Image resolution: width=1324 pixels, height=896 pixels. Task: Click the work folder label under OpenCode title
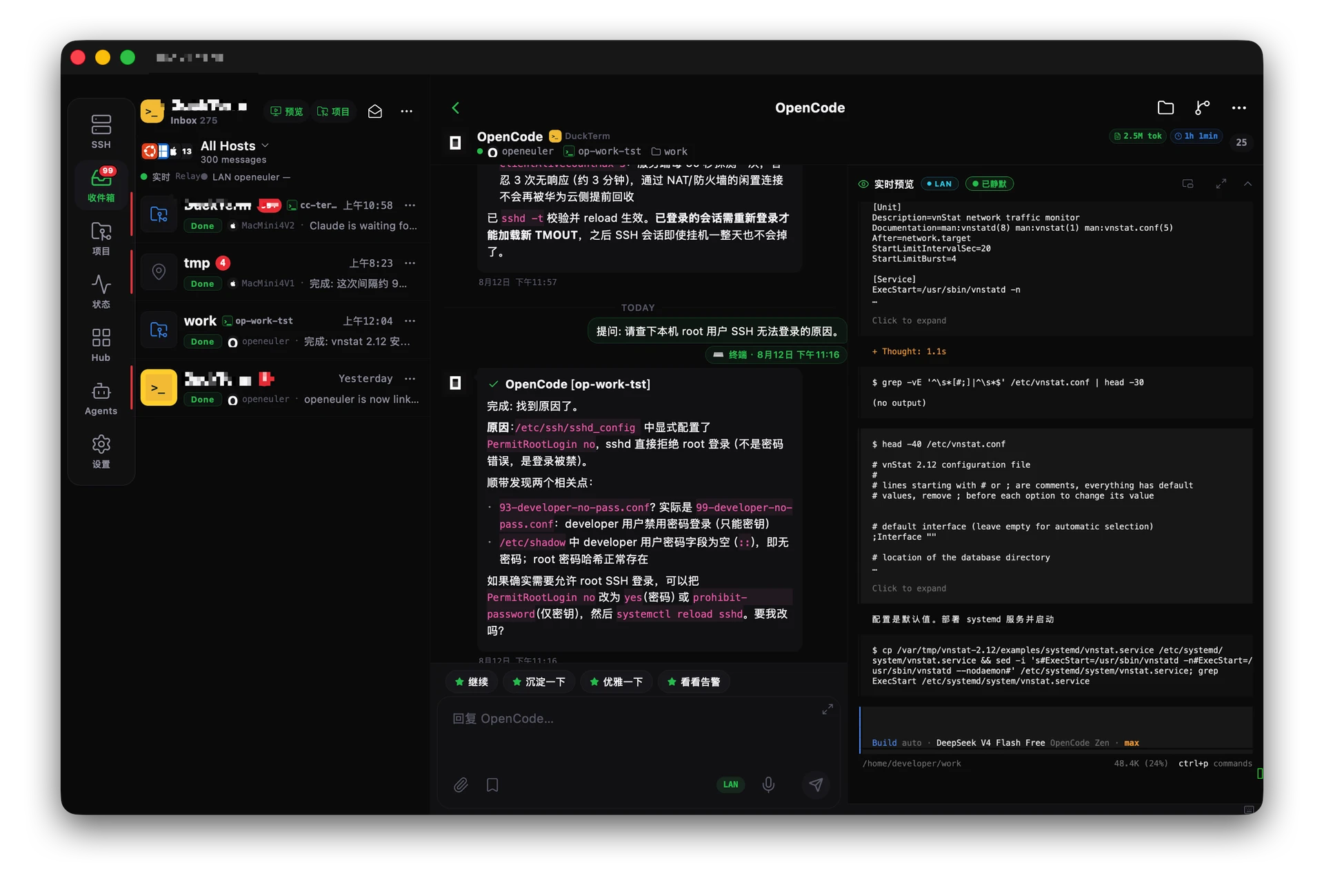click(670, 151)
